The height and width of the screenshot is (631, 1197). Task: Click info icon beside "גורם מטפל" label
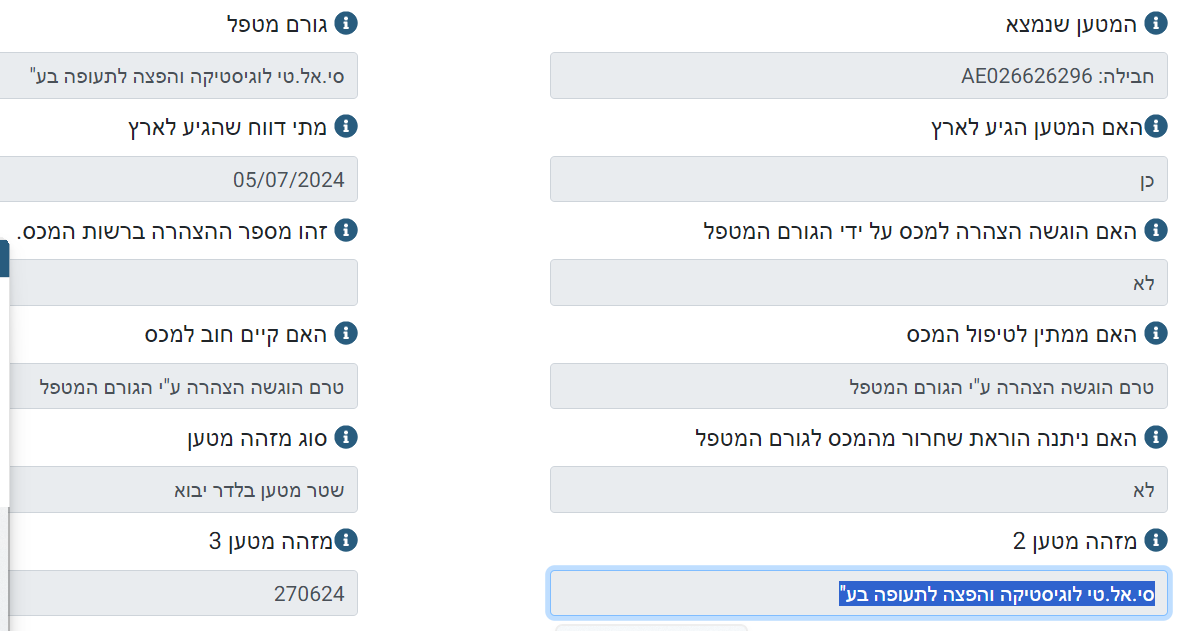click(x=346, y=23)
